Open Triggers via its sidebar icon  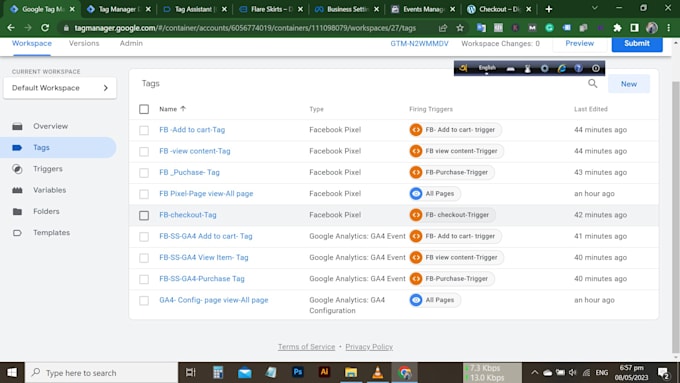[x=17, y=169]
